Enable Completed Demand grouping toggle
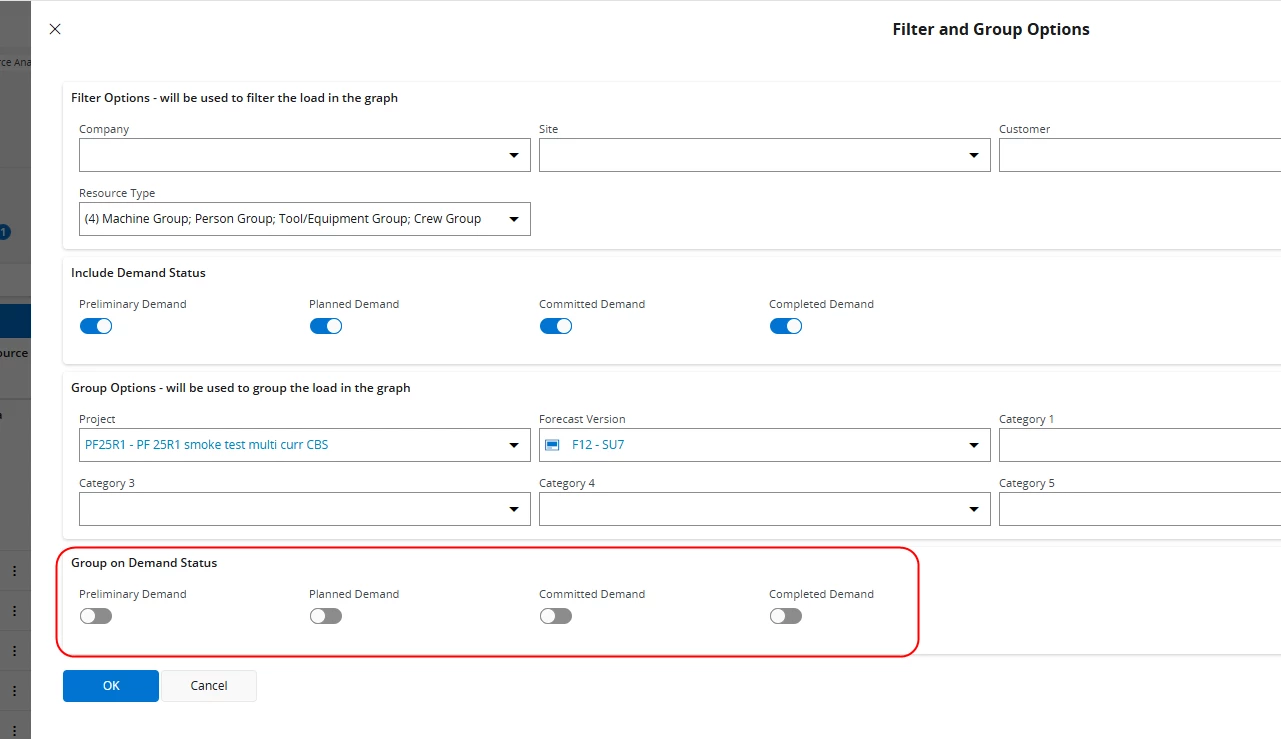Viewport: 1281px width, 739px height. tap(786, 616)
